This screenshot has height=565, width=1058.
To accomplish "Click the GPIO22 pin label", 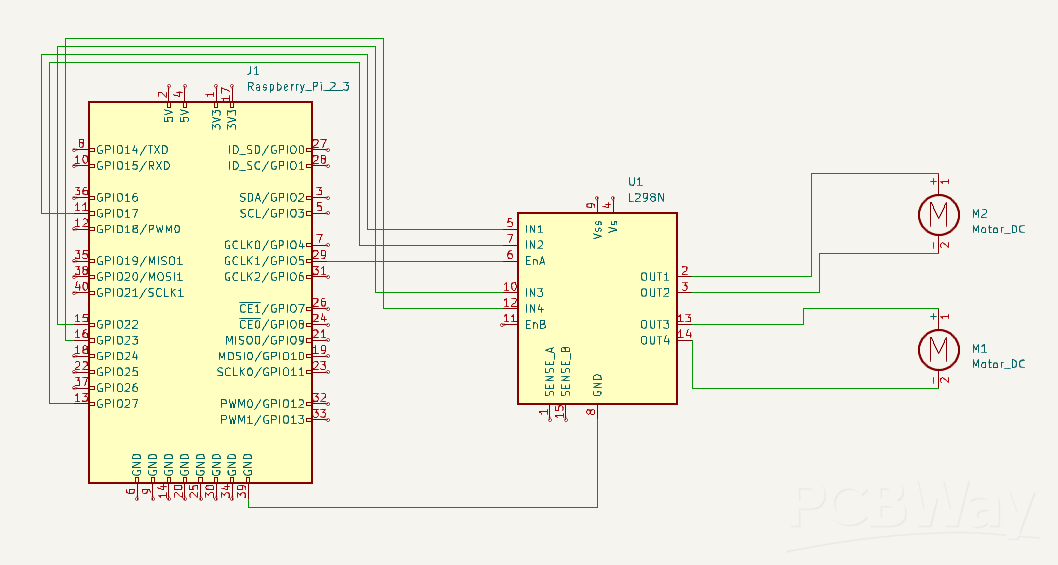I will tap(117, 325).
